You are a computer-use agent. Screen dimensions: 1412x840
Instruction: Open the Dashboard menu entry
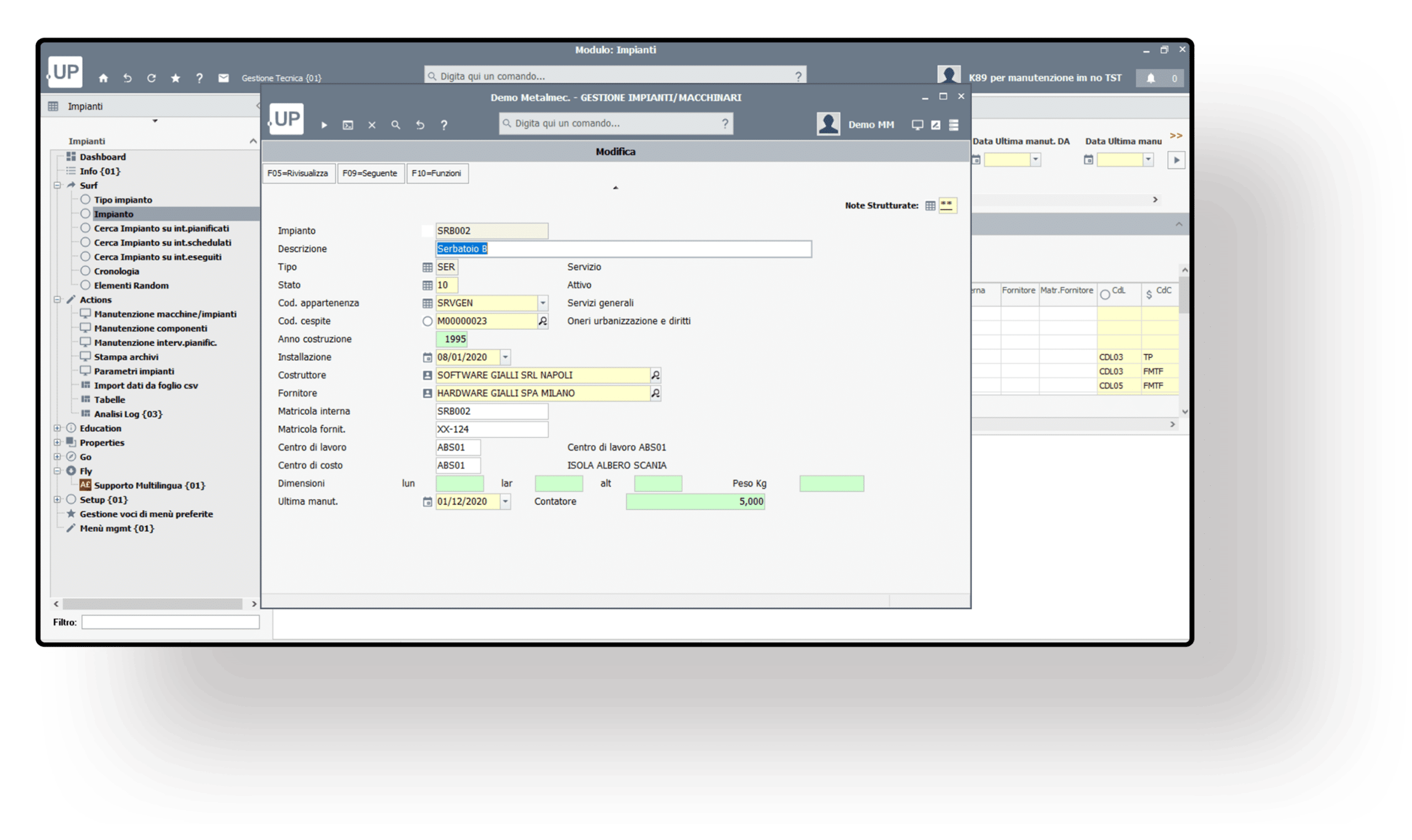pos(103,157)
